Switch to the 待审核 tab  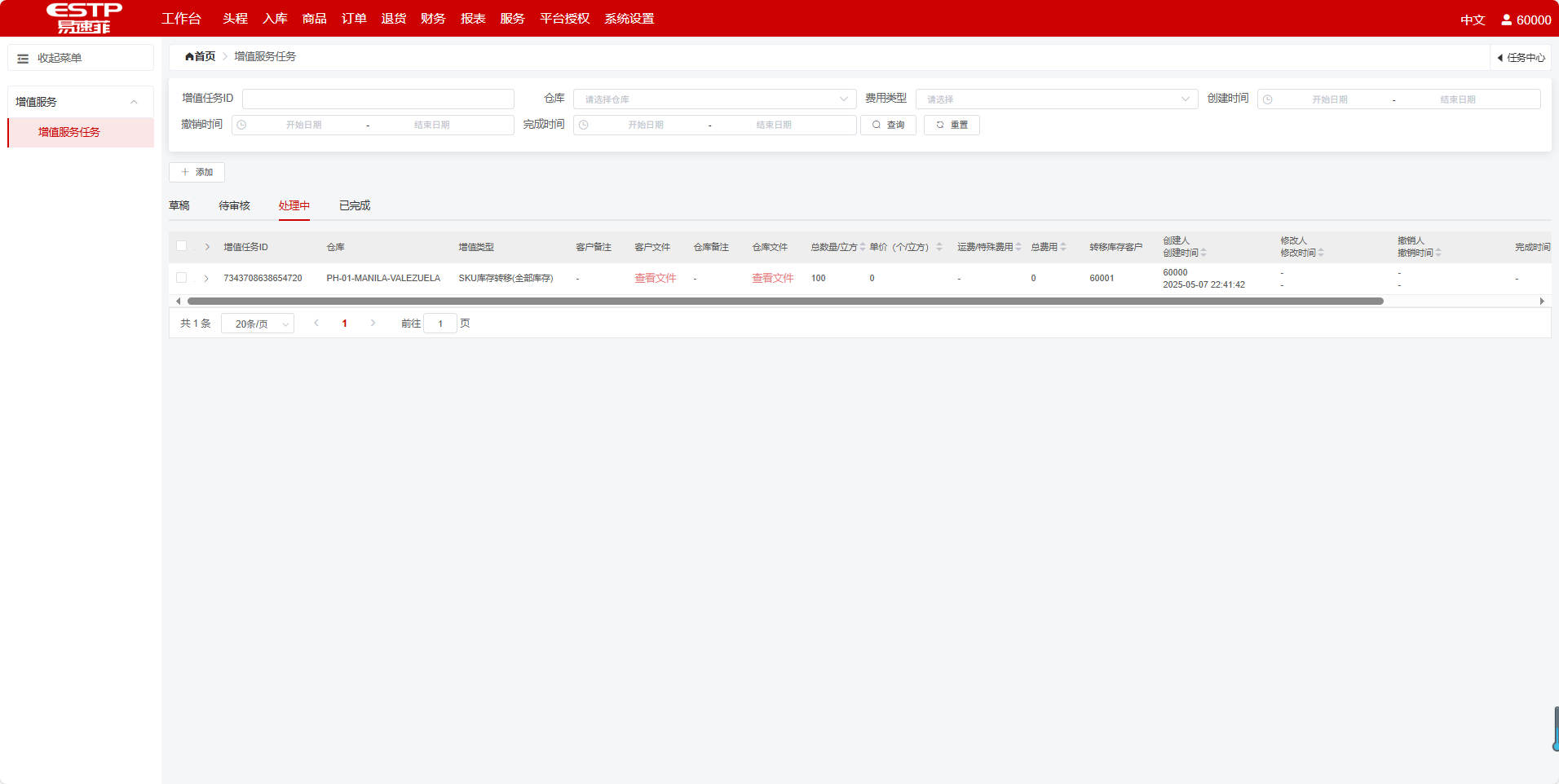(x=234, y=206)
